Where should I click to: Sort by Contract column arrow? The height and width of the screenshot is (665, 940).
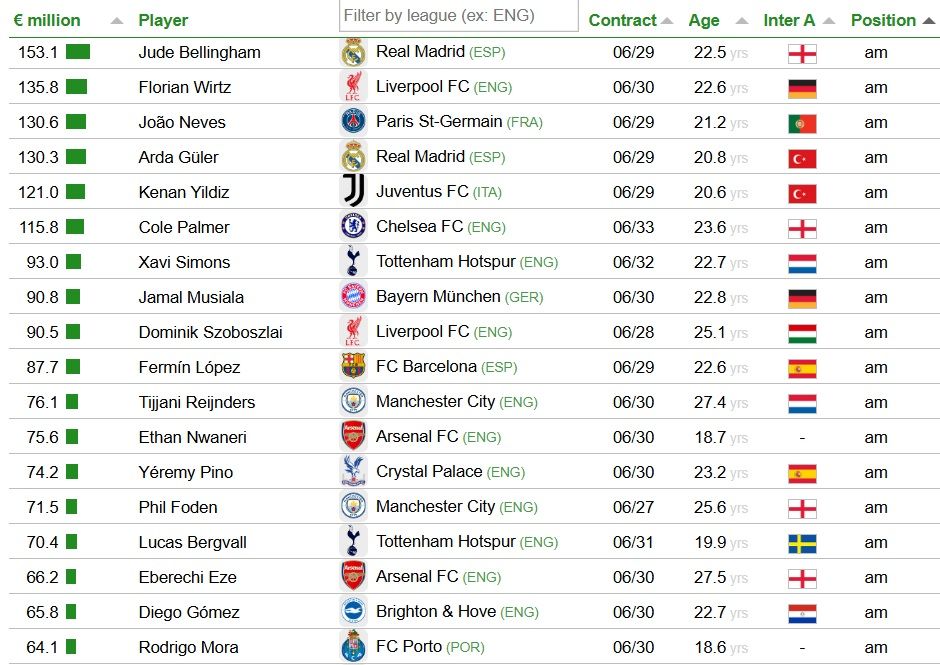[668, 21]
